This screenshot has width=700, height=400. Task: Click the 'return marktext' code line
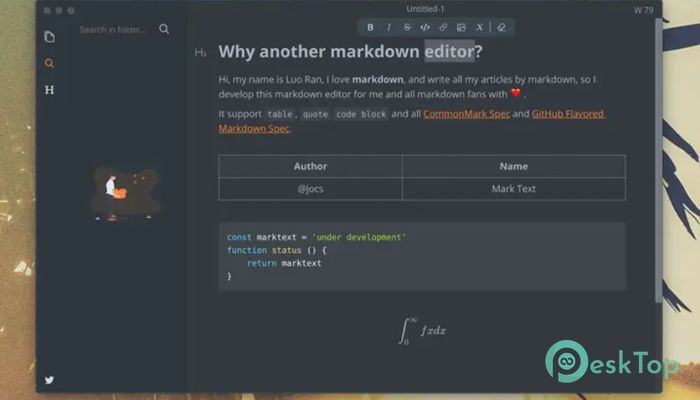[284, 263]
